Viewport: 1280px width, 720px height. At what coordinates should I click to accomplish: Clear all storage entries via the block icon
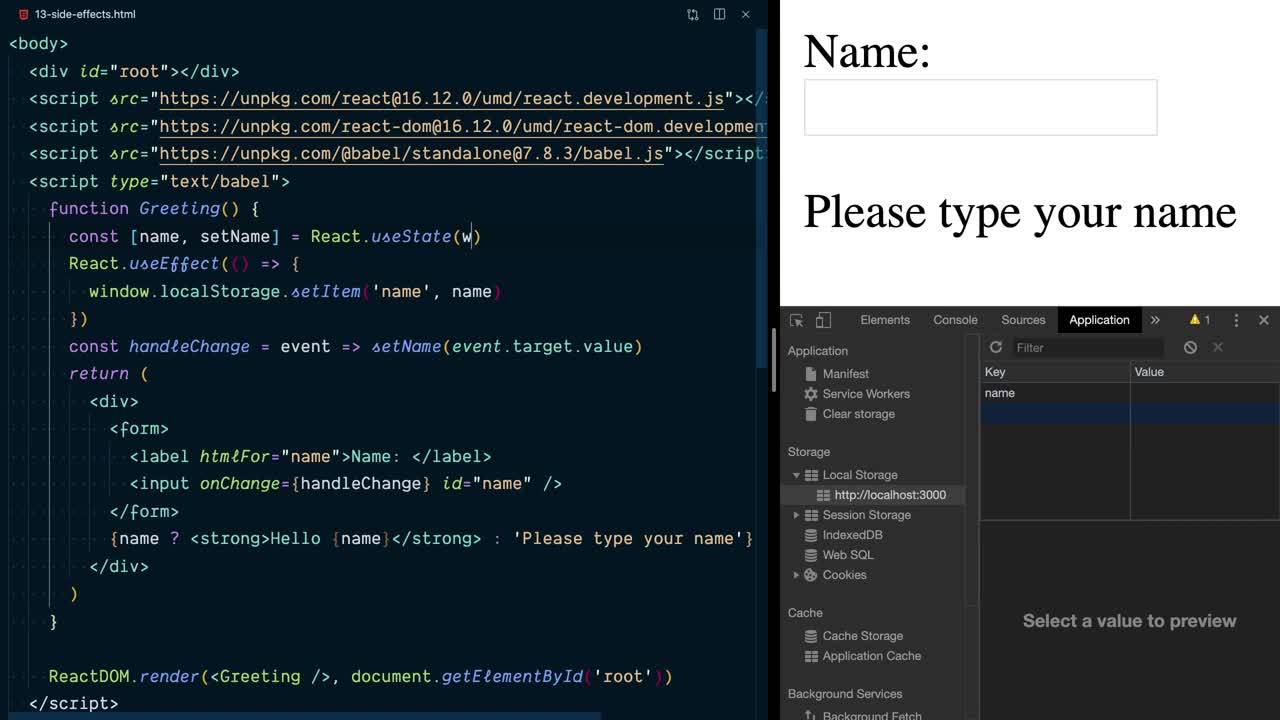point(1190,347)
